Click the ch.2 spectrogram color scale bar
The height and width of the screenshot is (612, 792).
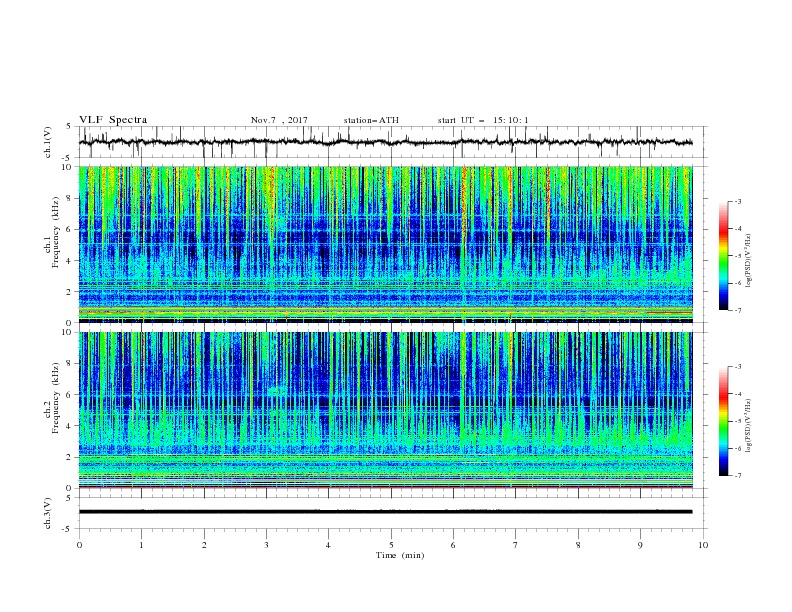coord(723,421)
